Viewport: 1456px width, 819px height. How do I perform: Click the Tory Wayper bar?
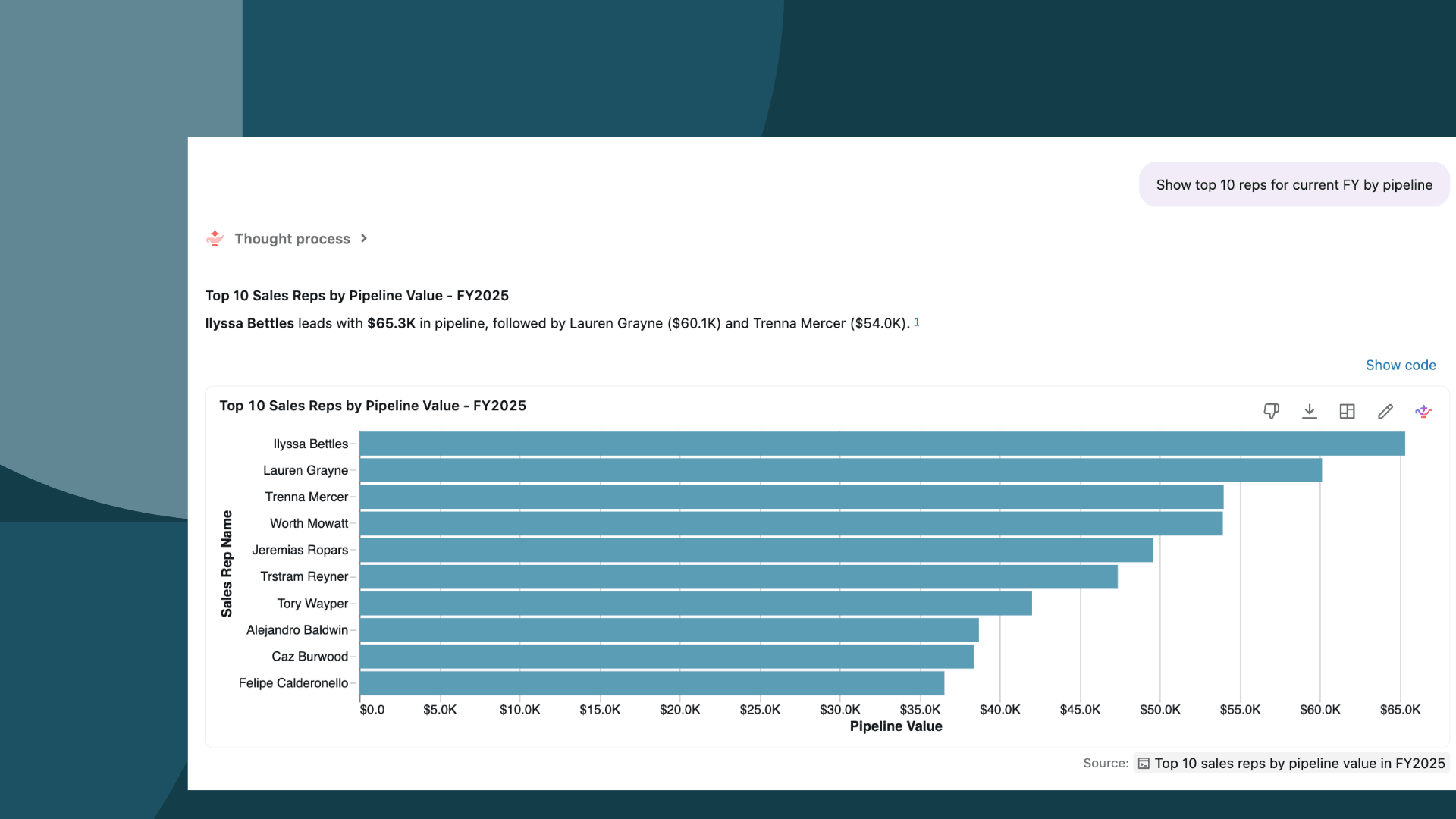tap(695, 604)
